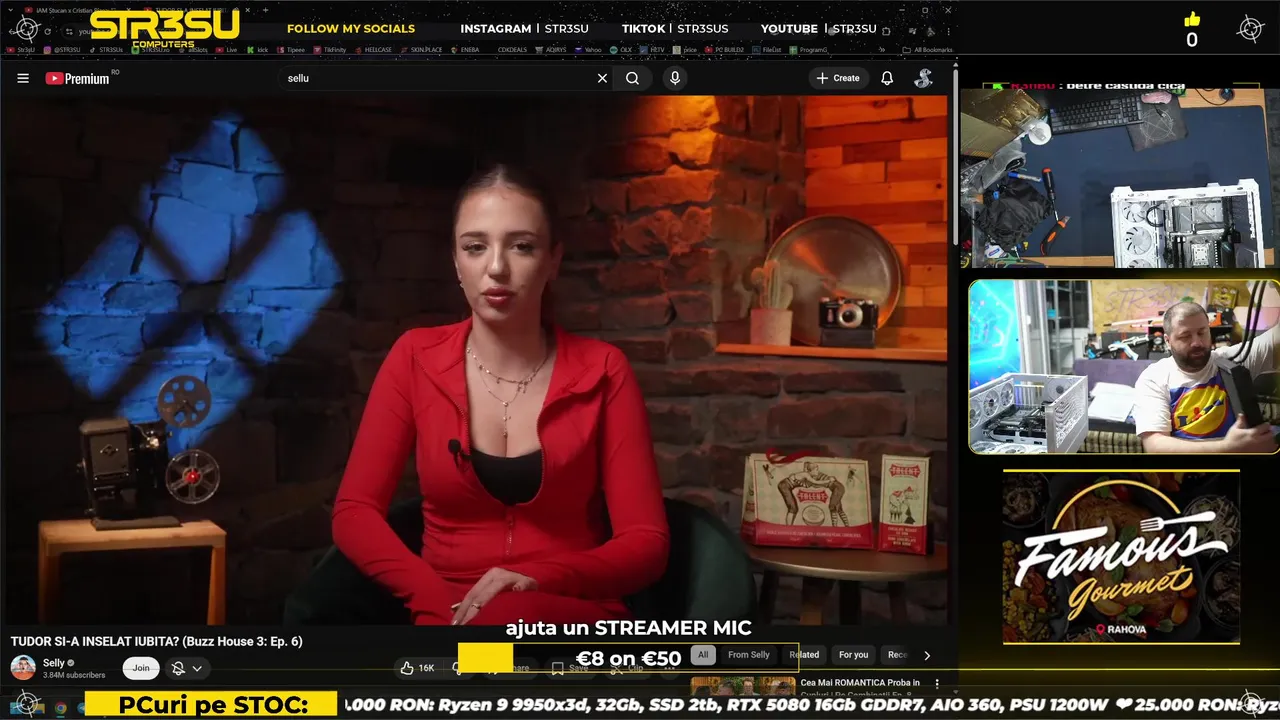This screenshot has height=720, width=1280.
Task: Open the YouTube hamburger guide menu
Action: click(x=23, y=78)
